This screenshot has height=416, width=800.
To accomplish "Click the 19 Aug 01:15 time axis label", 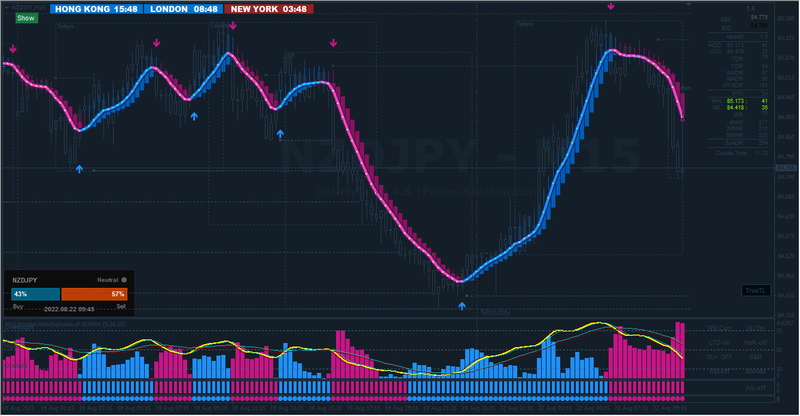I will pyautogui.click(x=57, y=408).
